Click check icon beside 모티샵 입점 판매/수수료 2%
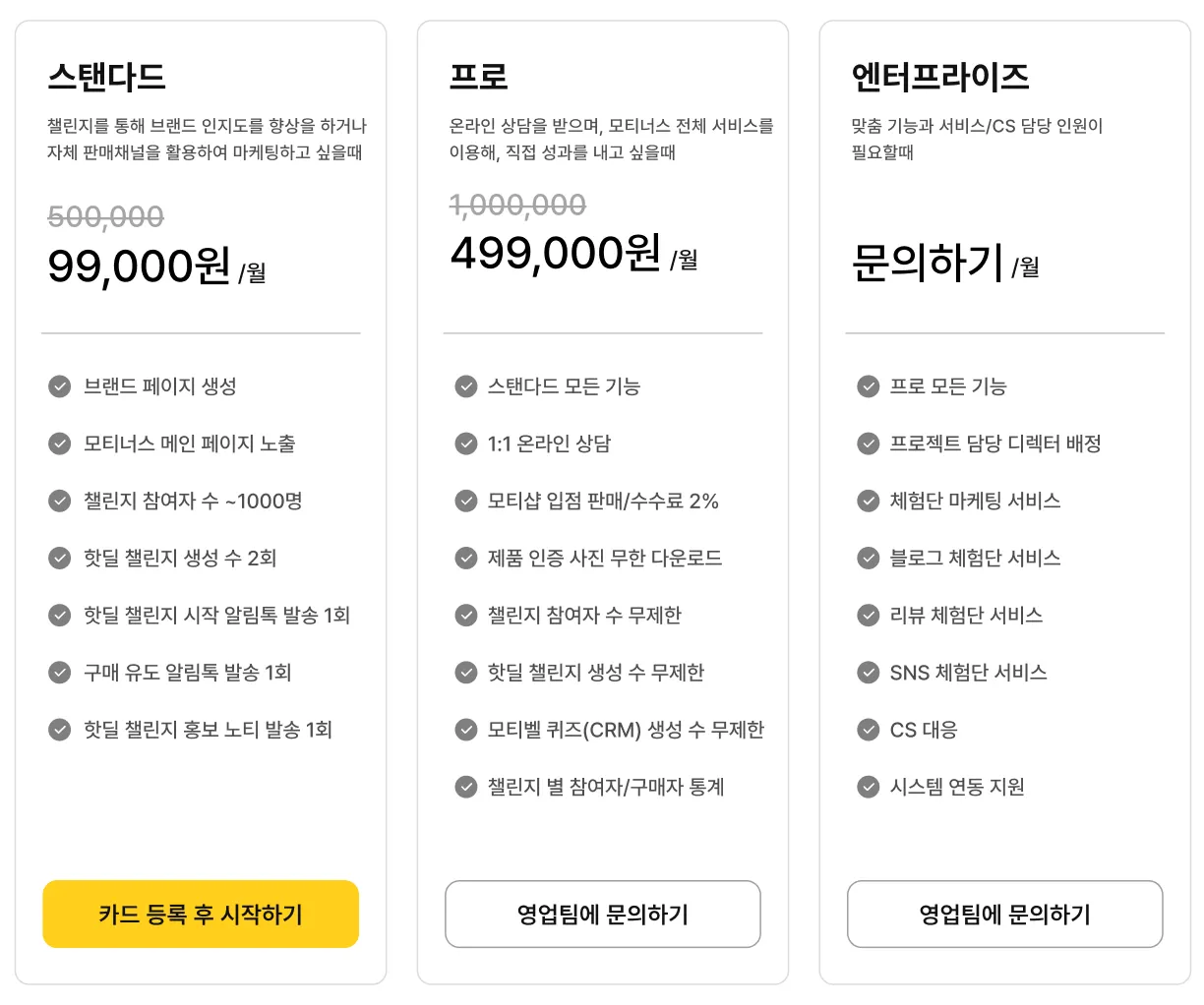Viewport: 1204px width, 1005px height. coord(466,501)
